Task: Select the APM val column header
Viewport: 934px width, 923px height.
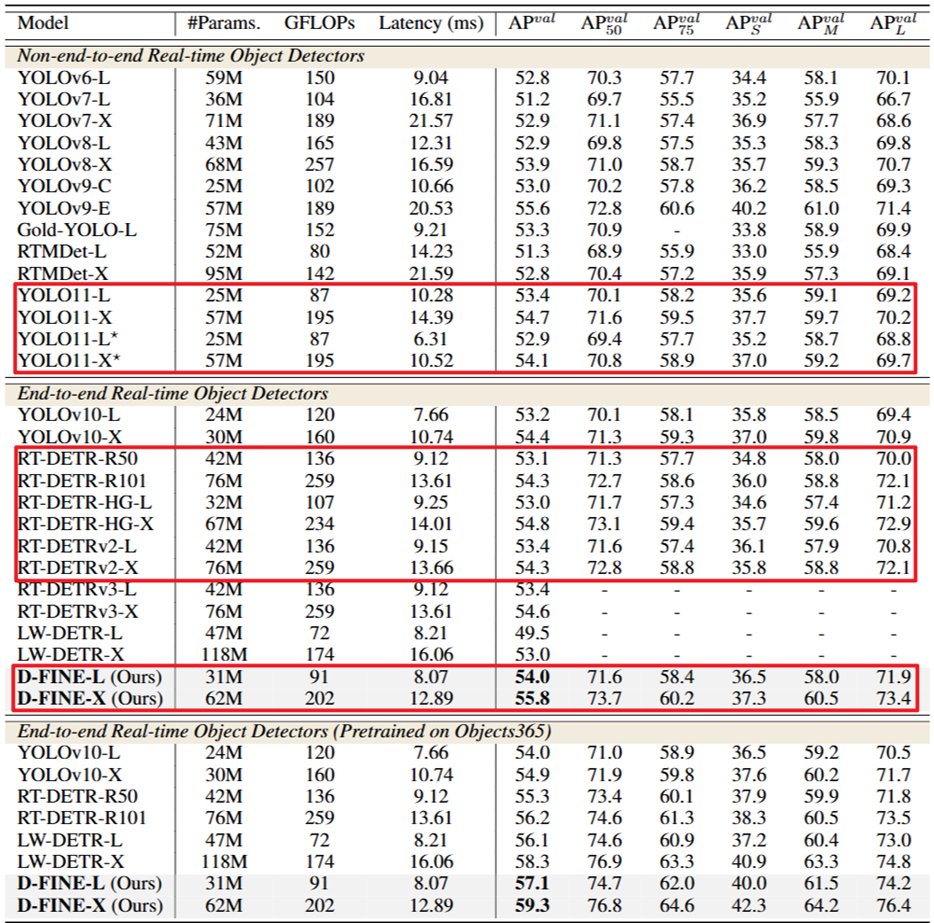Action: click(821, 23)
